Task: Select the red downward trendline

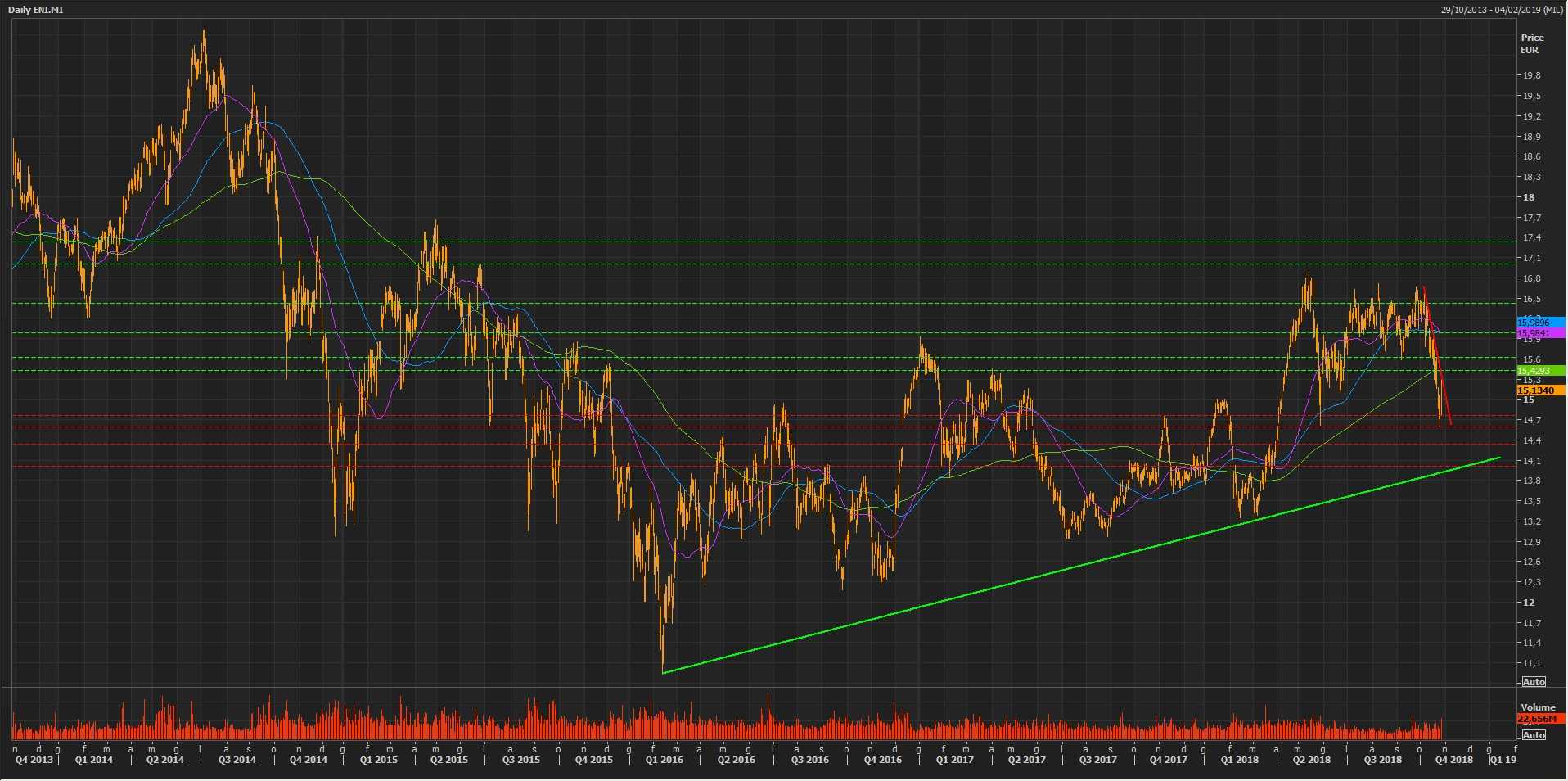Action: point(1438,356)
